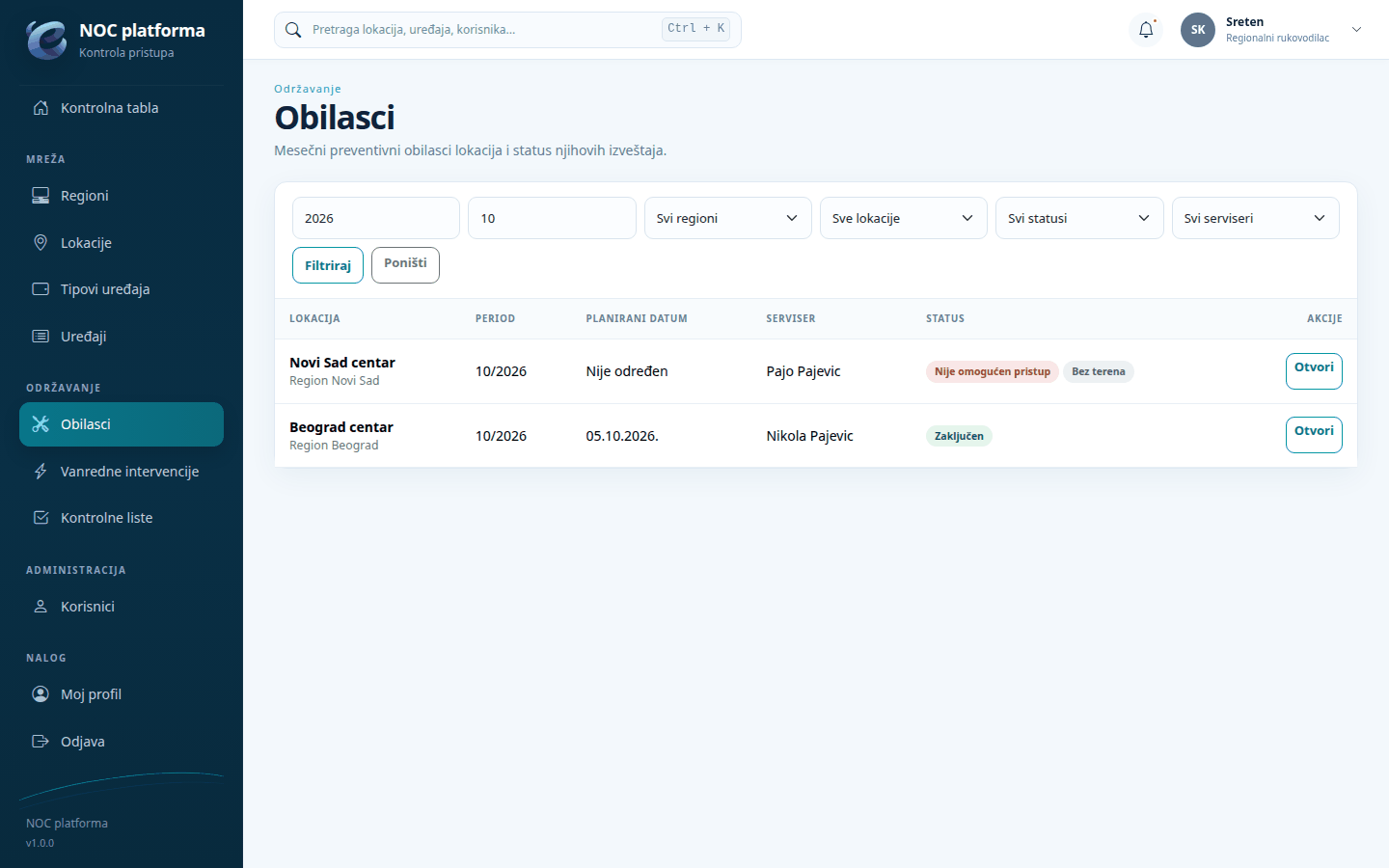Click the Poništi button
The height and width of the screenshot is (868, 1389).
click(405, 265)
